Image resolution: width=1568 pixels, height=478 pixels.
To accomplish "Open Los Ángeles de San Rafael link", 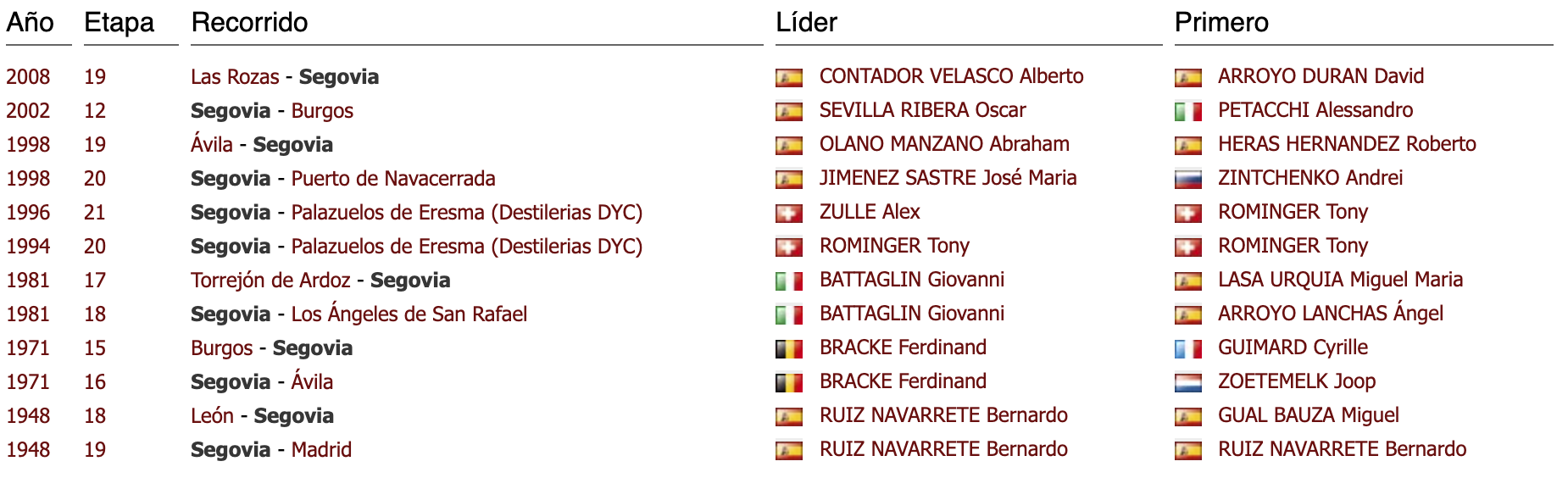I will click(409, 314).
